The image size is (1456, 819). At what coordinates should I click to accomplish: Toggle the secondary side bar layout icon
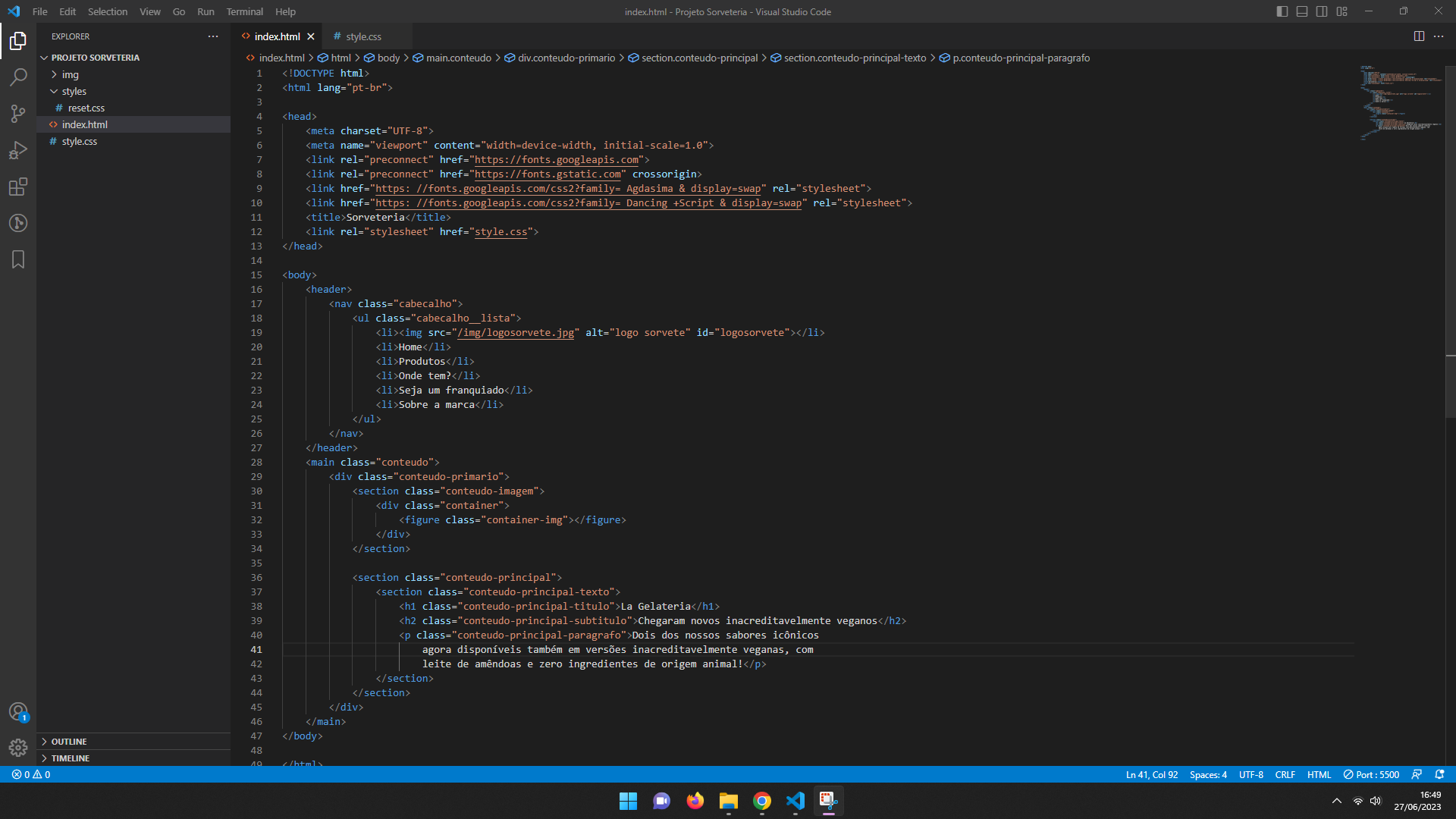tap(1322, 11)
